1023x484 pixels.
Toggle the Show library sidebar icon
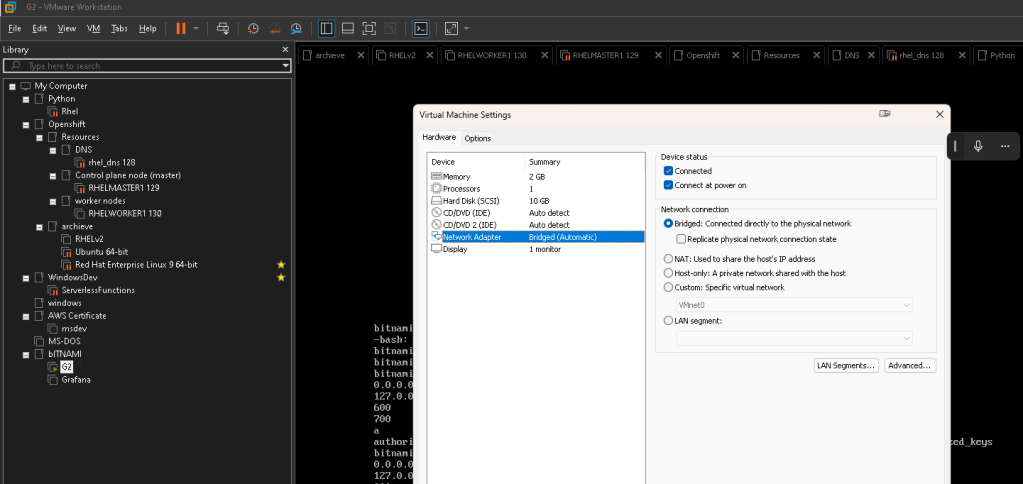pyautogui.click(x=327, y=28)
